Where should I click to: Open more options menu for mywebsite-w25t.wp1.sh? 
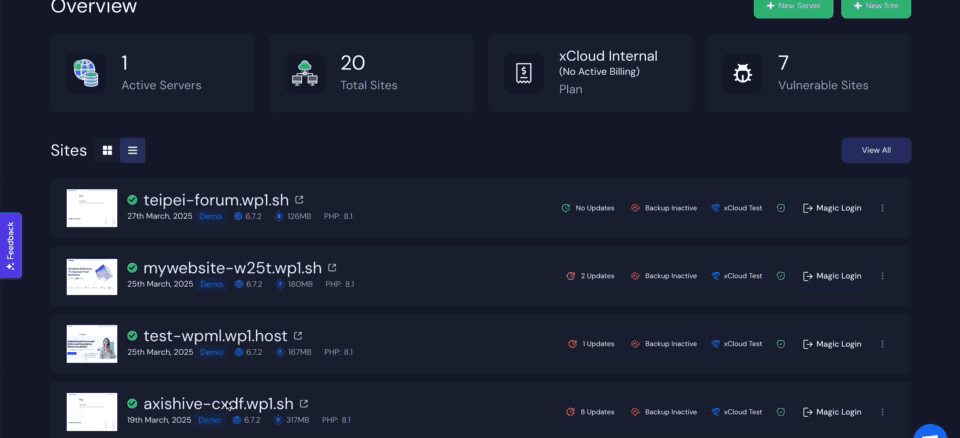coord(882,276)
